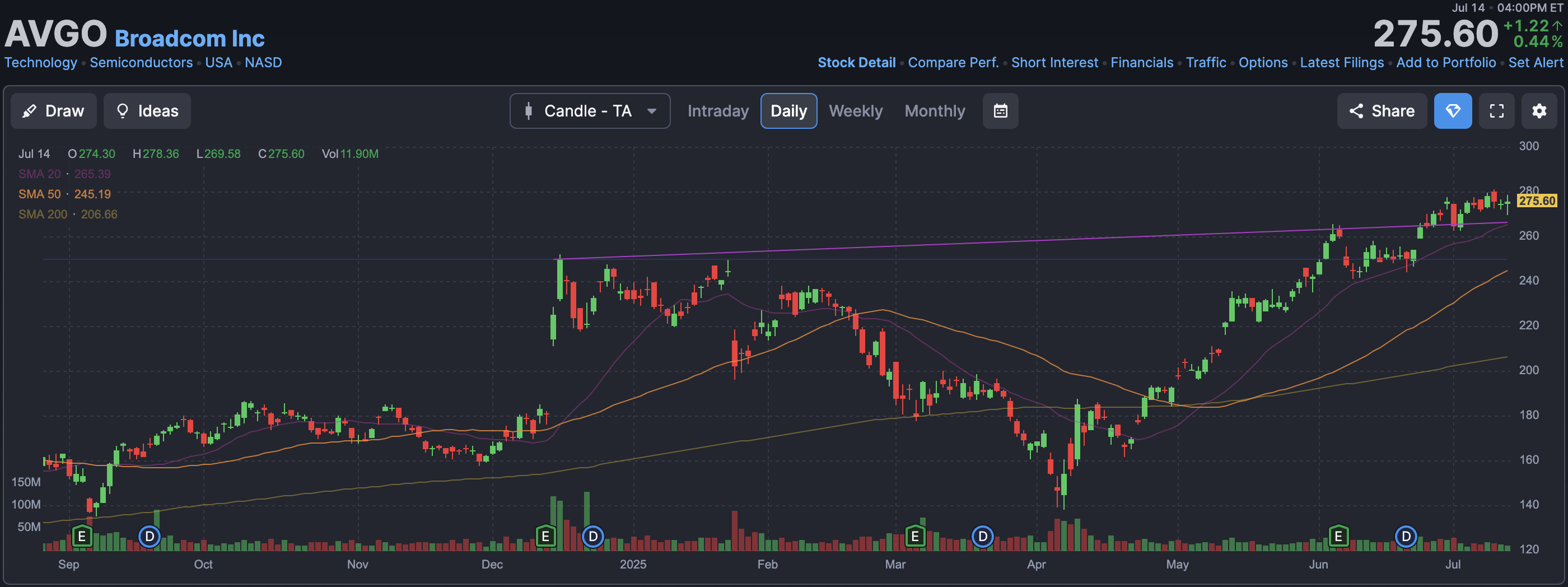Click the September earnings E marker

tap(82, 537)
